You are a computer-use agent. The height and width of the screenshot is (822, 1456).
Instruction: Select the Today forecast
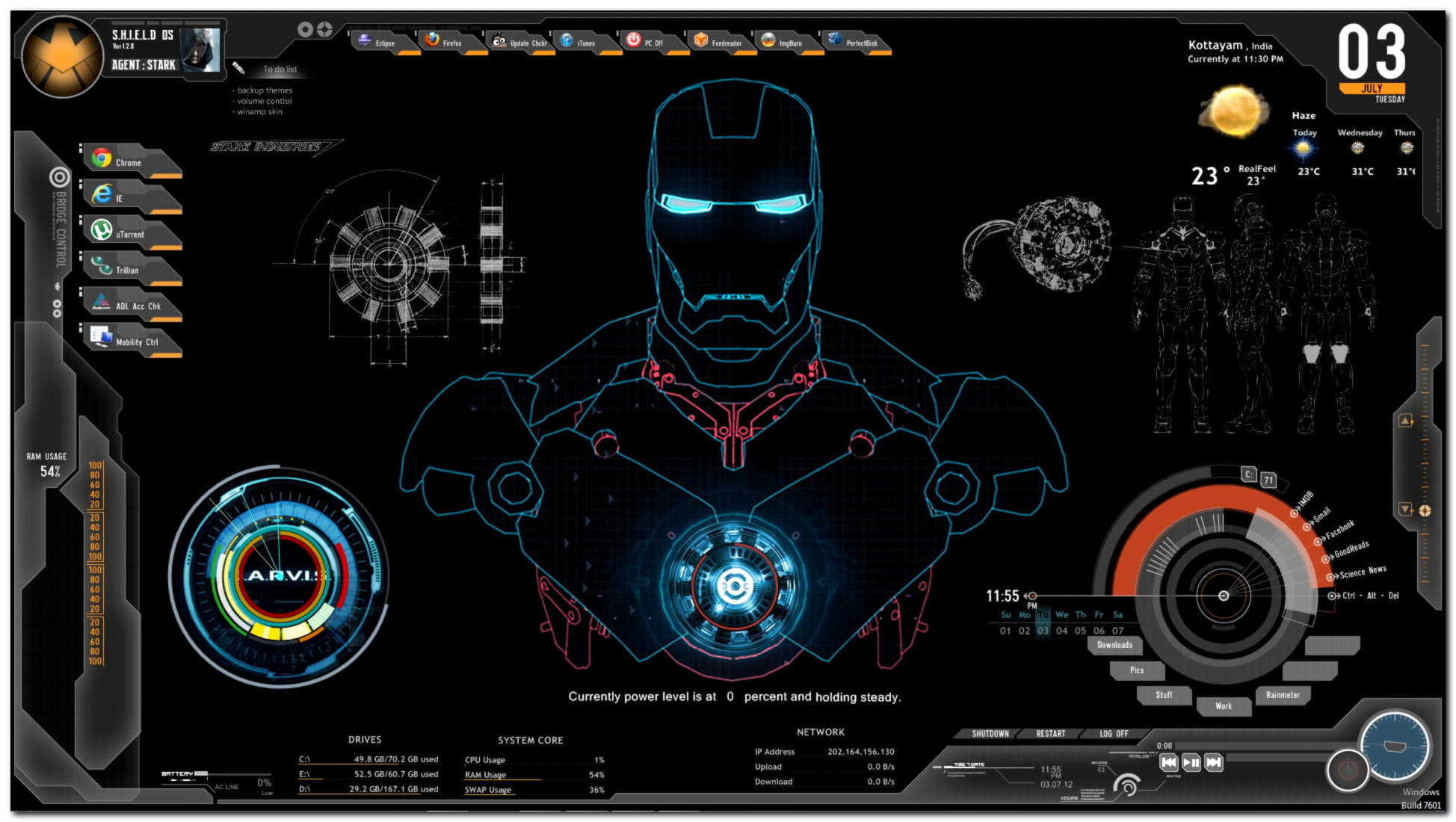coord(1305,152)
